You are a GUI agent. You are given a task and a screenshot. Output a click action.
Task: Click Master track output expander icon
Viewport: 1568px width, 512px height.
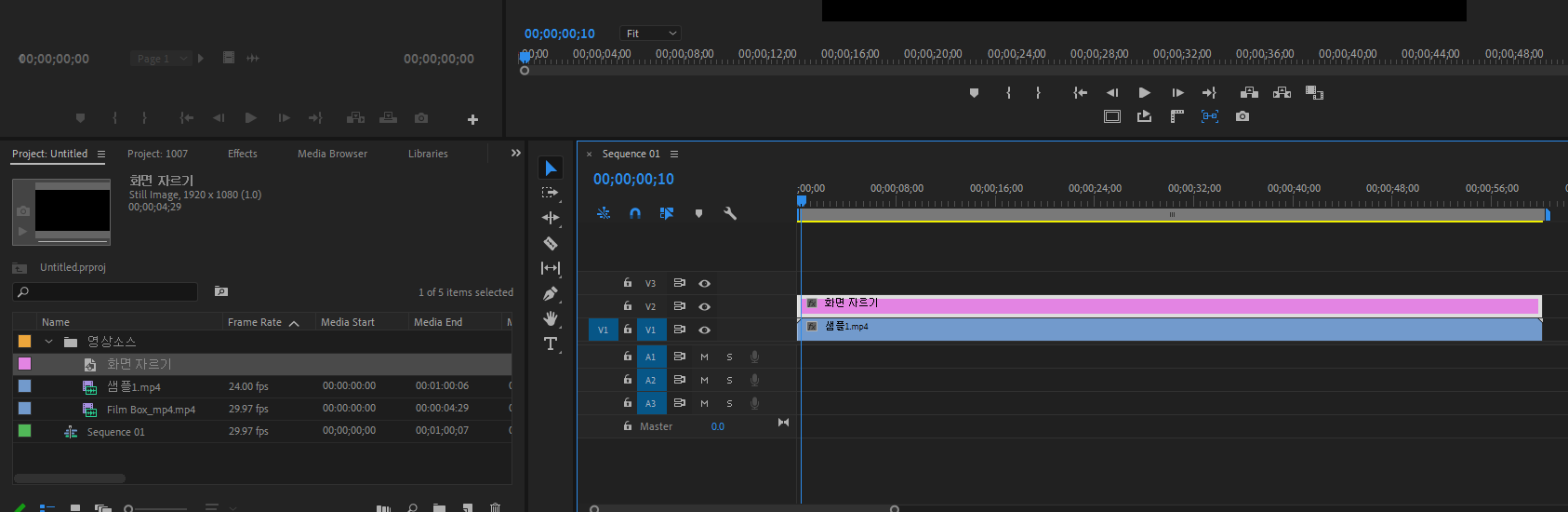(783, 423)
